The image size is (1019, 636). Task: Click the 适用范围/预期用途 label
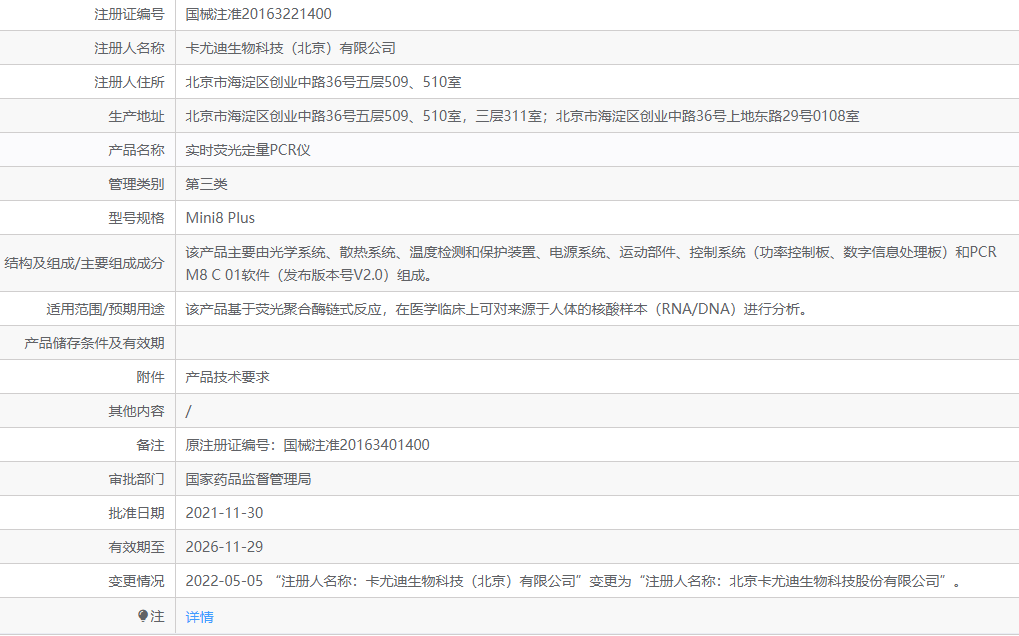click(105, 309)
